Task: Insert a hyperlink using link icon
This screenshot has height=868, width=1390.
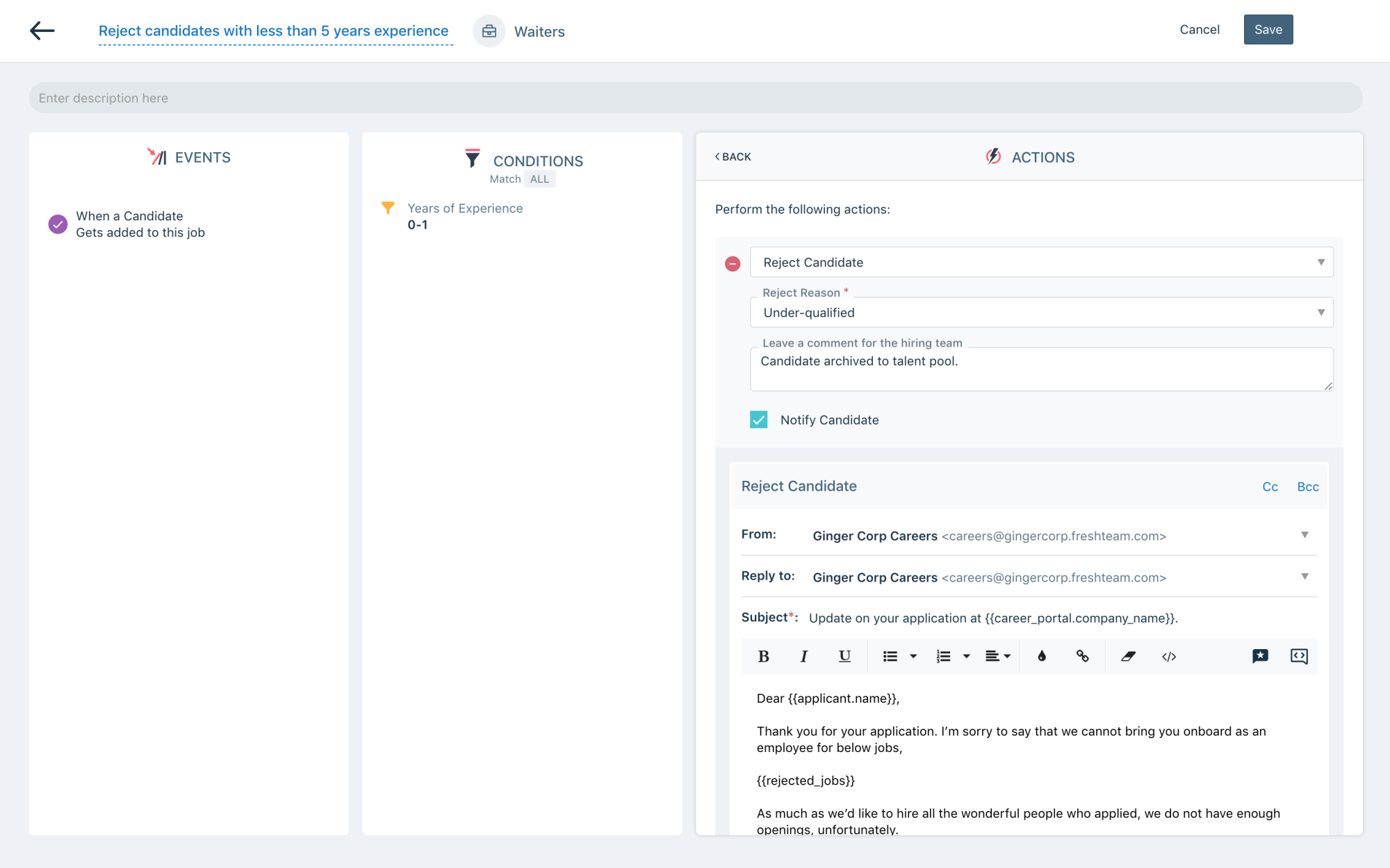Action: coord(1082,656)
